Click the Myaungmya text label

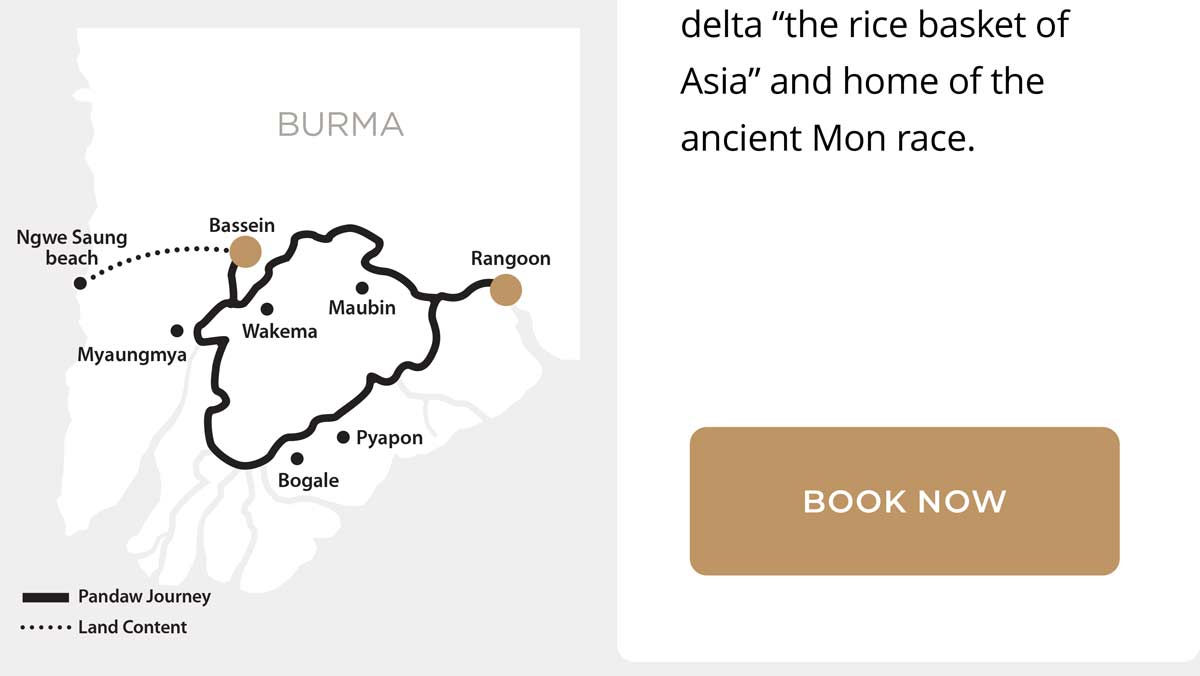pos(132,355)
